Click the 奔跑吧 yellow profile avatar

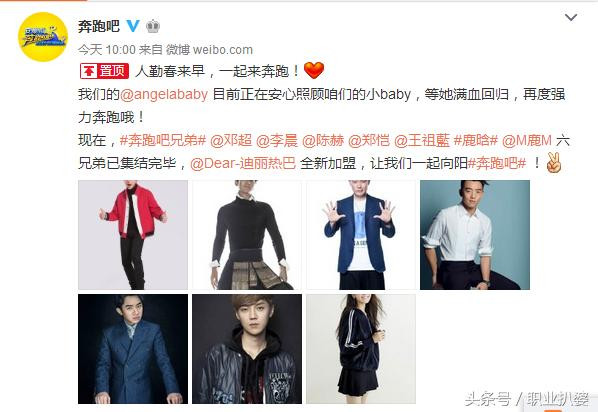pos(43,37)
